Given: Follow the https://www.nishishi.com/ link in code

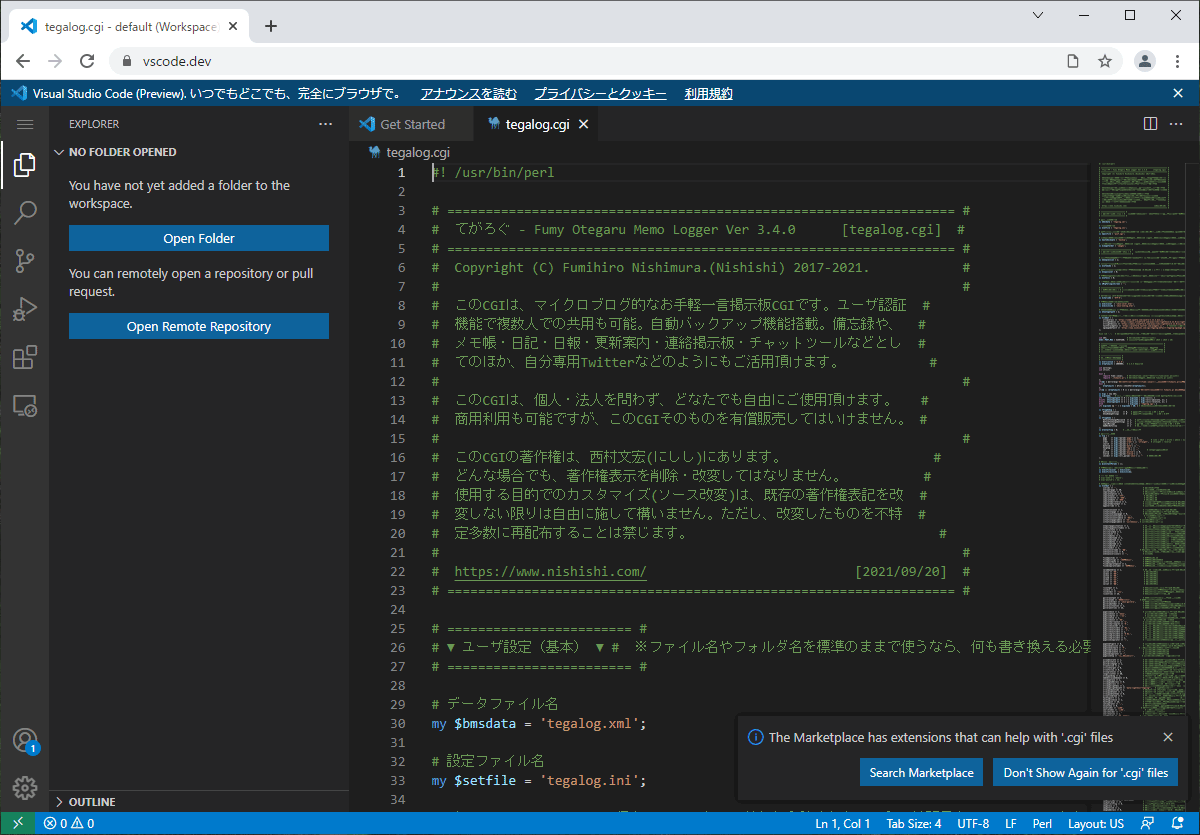Looking at the screenshot, I should 550,571.
